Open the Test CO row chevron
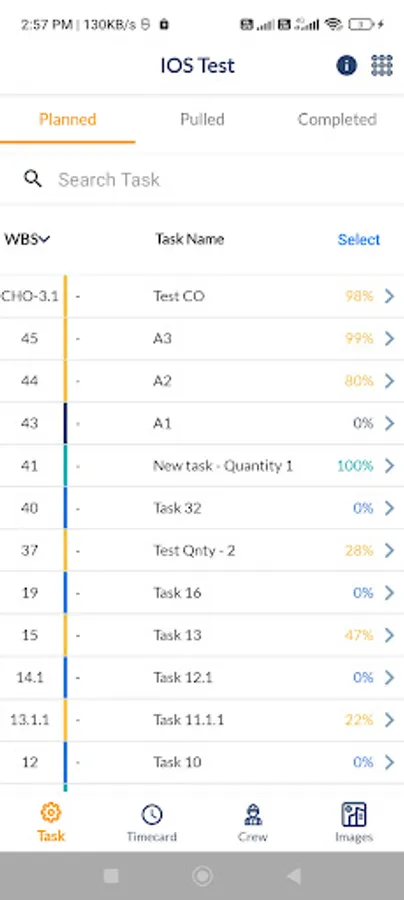The height and width of the screenshot is (900, 404). 389,296
